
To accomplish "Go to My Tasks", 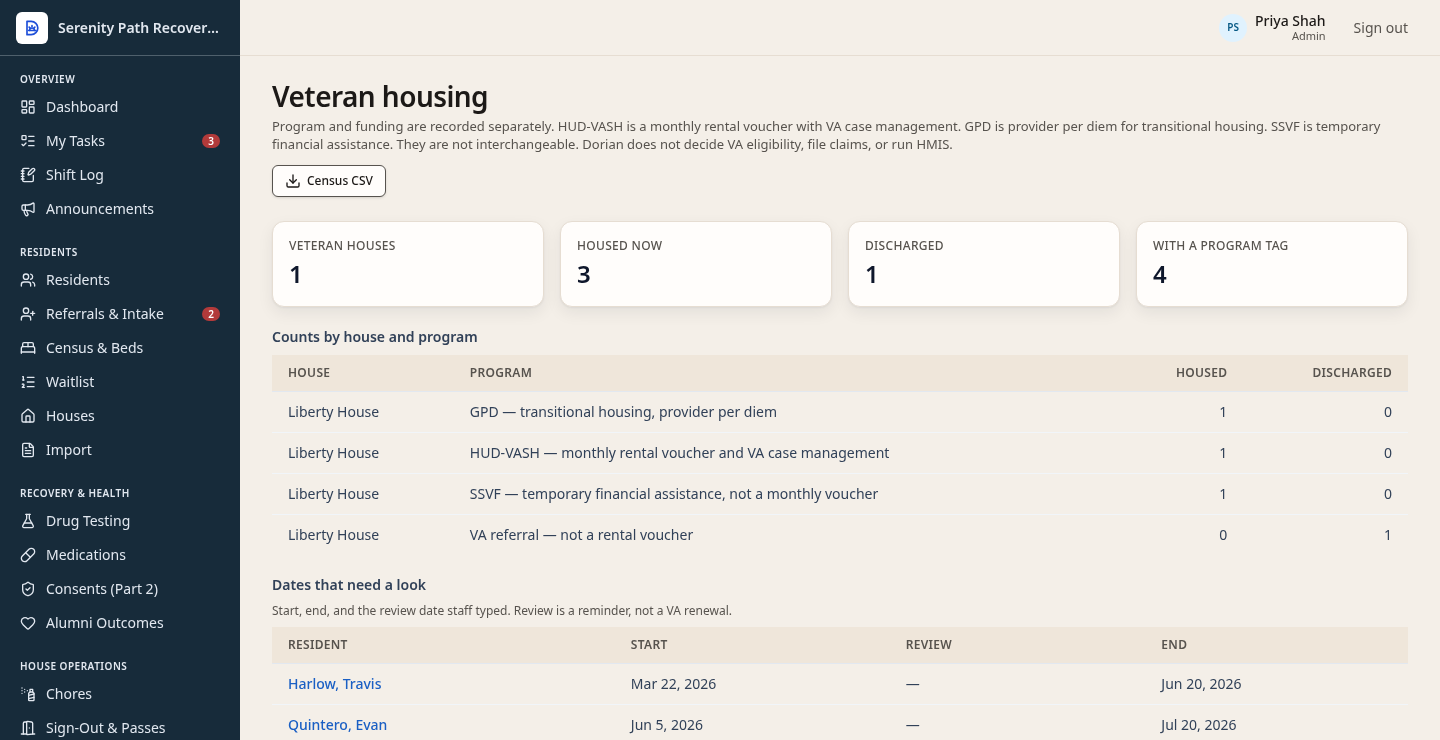I will (120, 141).
